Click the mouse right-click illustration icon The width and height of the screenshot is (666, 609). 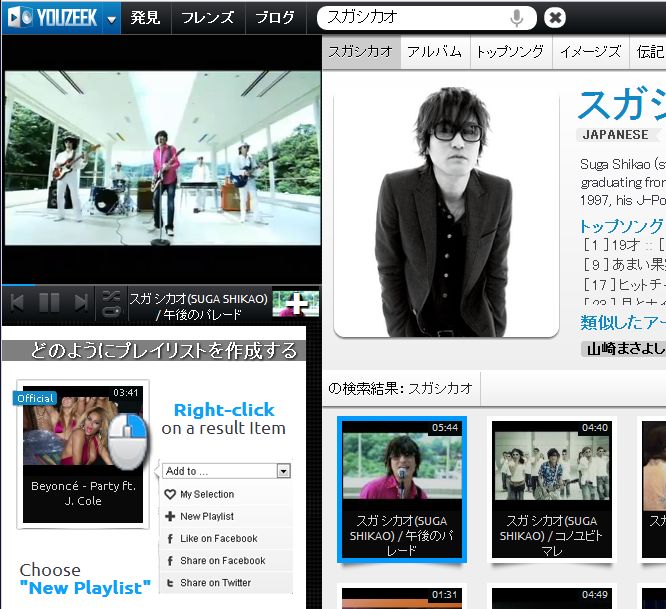pyautogui.click(x=127, y=442)
